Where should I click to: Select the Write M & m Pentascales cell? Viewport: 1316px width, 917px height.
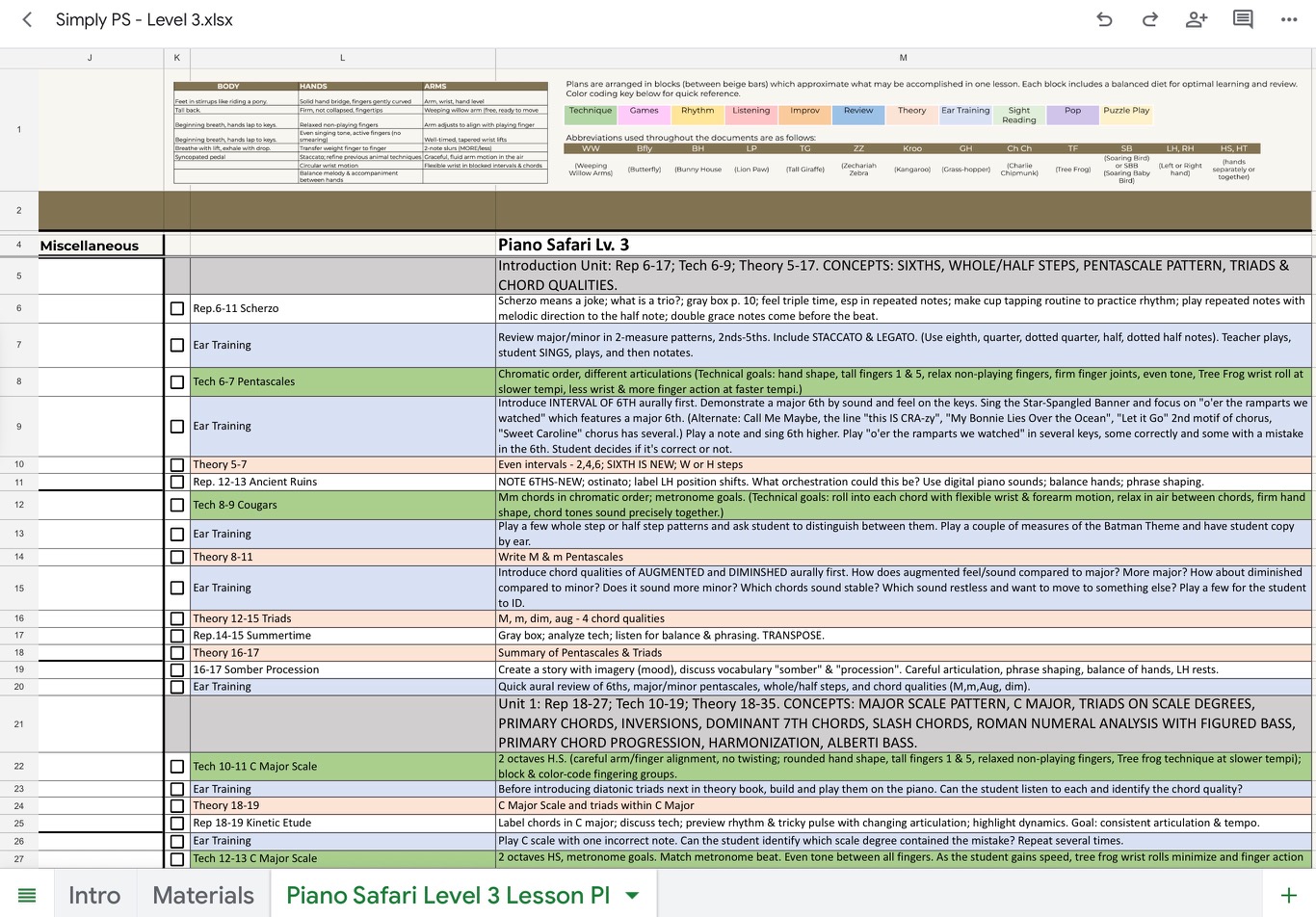(904, 557)
